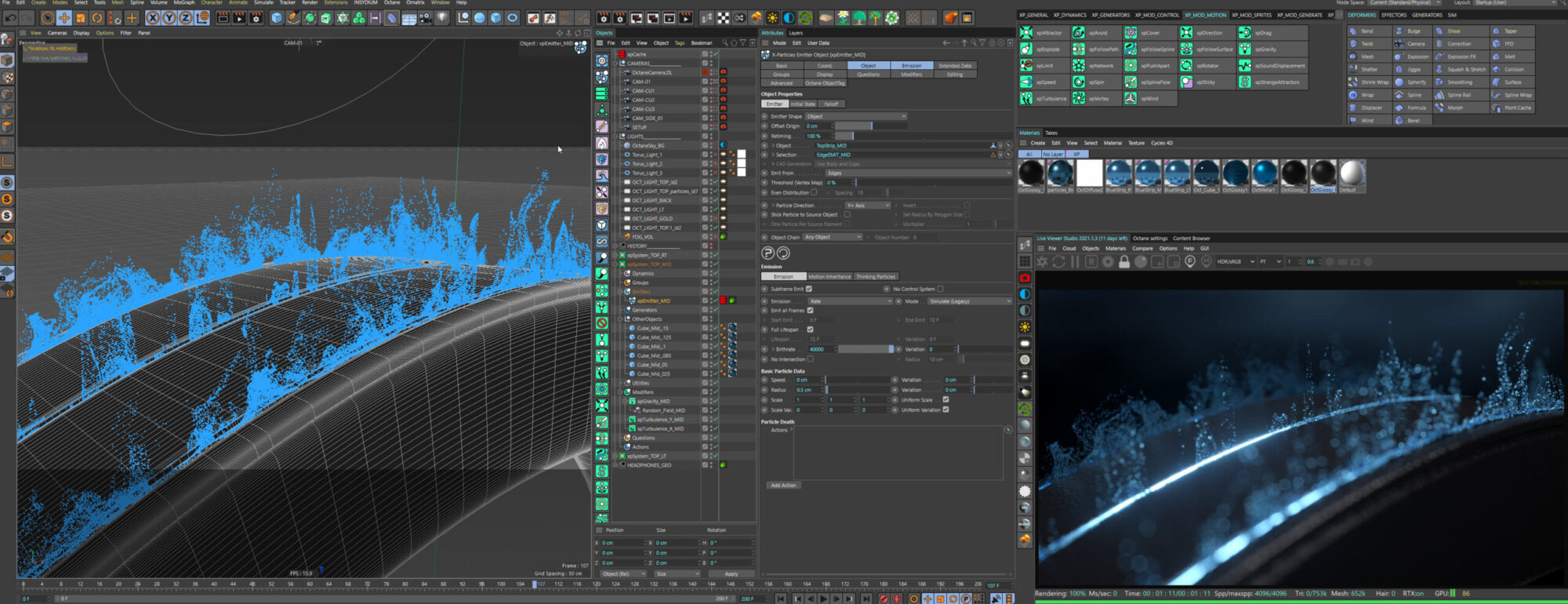Open the Takes tab
The height and width of the screenshot is (604, 1568).
click(1051, 133)
